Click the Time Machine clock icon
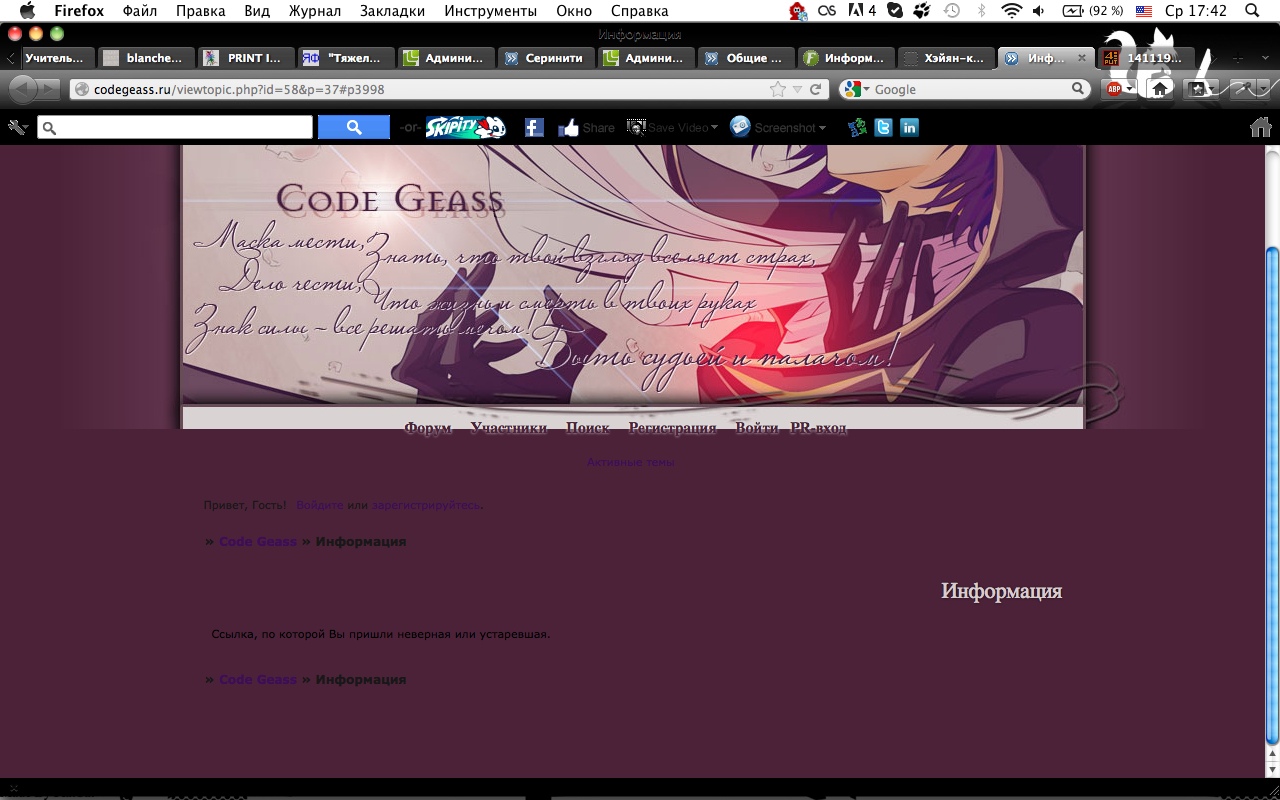The image size is (1280, 800). pyautogui.click(x=952, y=11)
